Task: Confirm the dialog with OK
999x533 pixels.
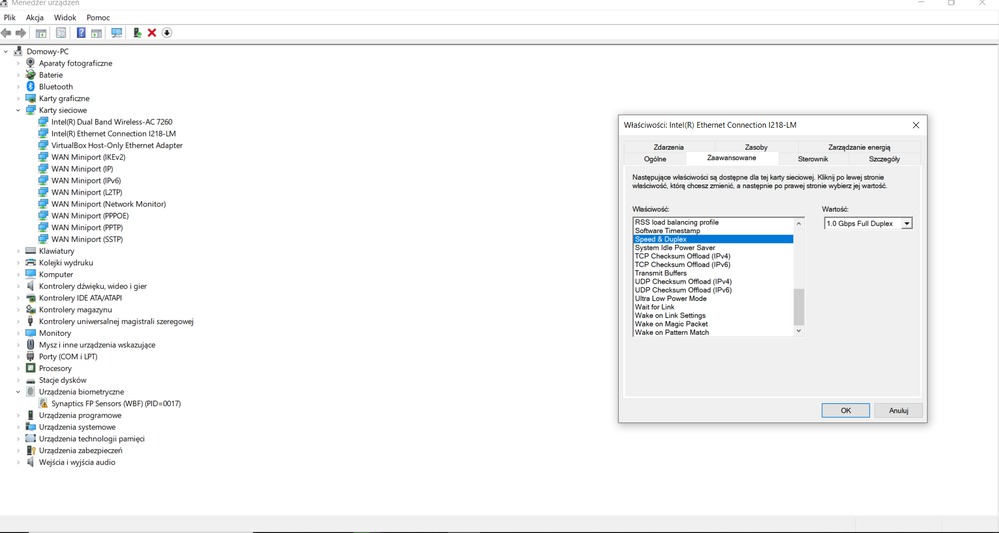Action: (x=845, y=410)
